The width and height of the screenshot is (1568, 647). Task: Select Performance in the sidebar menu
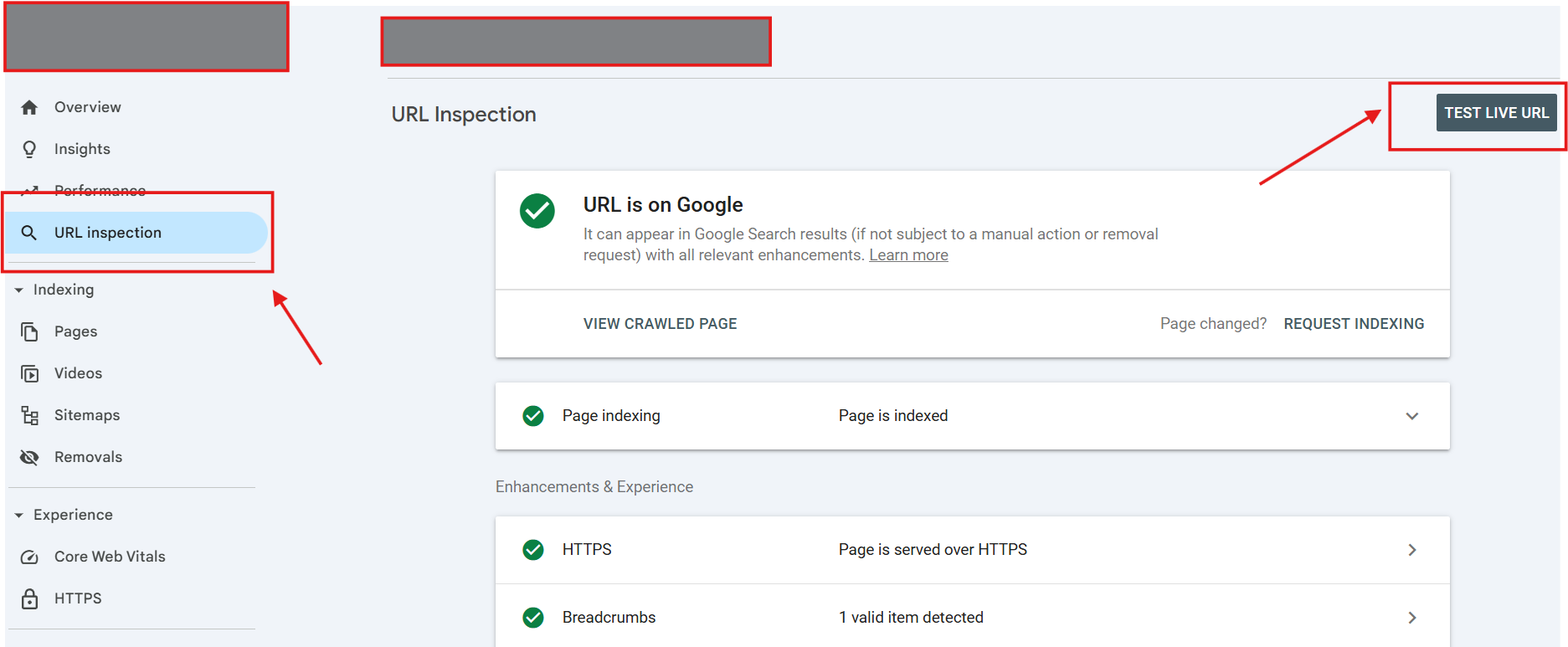(x=100, y=191)
